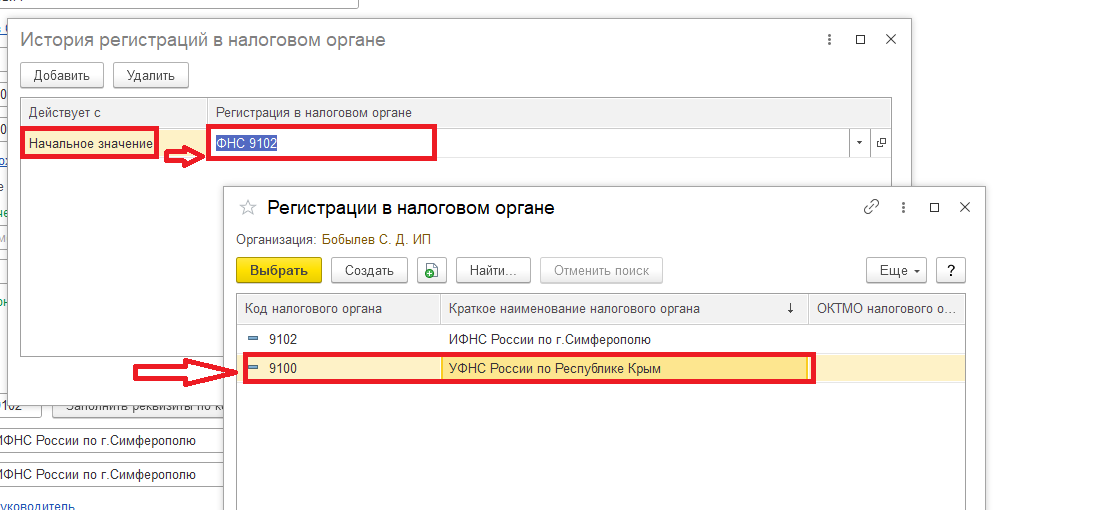Click the Добавить button
This screenshot has height=510, width=1104.
tap(62, 75)
